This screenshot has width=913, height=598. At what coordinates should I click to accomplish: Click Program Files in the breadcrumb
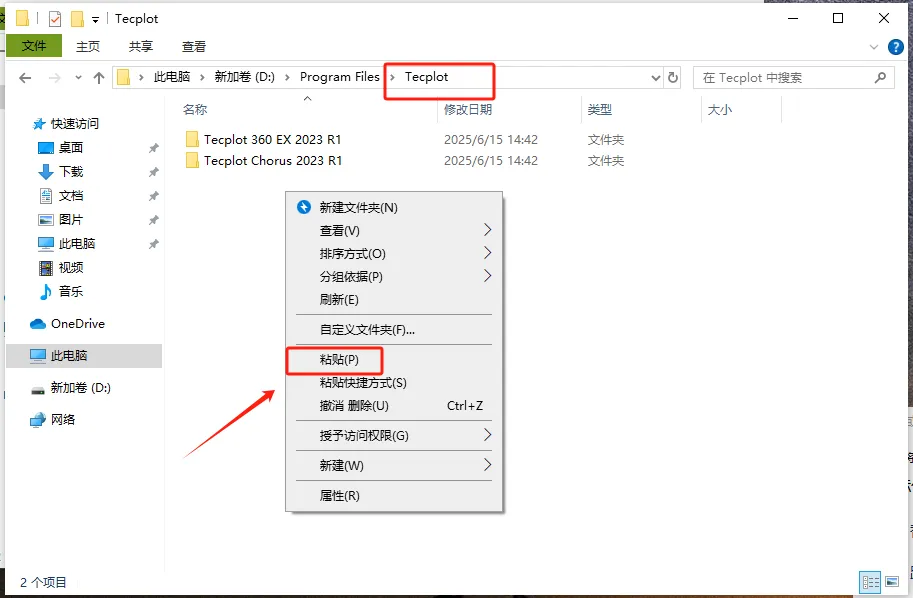tap(339, 77)
